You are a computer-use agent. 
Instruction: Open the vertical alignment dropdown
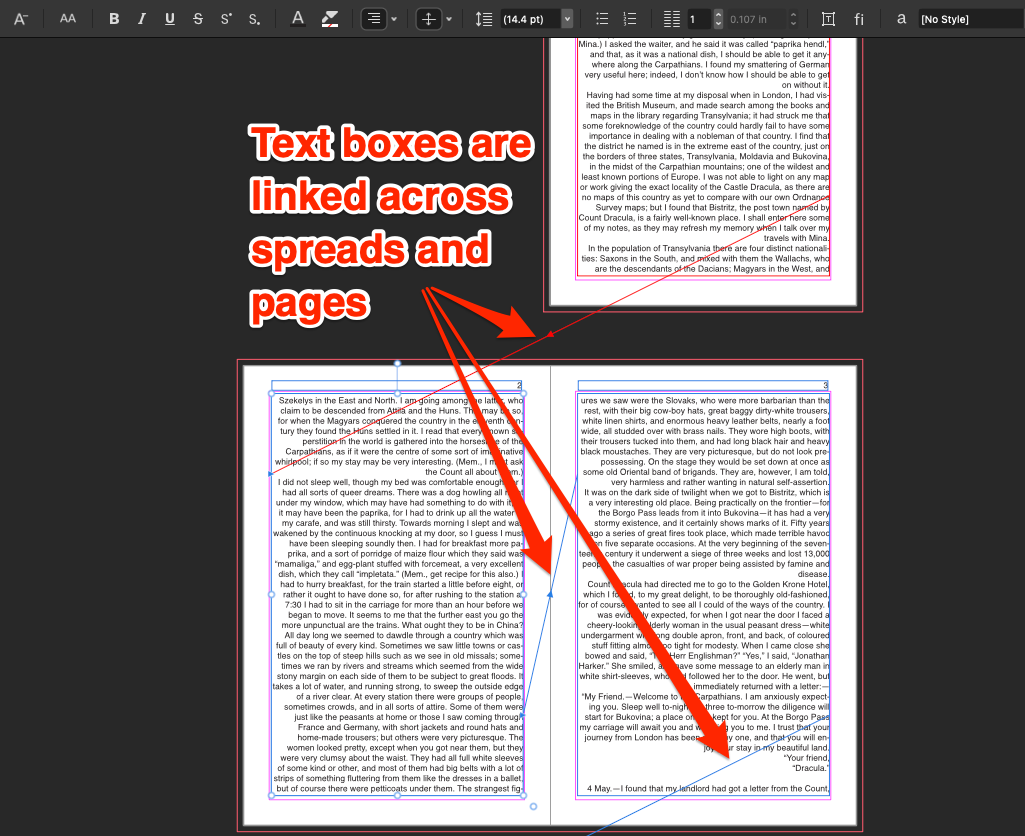point(449,18)
